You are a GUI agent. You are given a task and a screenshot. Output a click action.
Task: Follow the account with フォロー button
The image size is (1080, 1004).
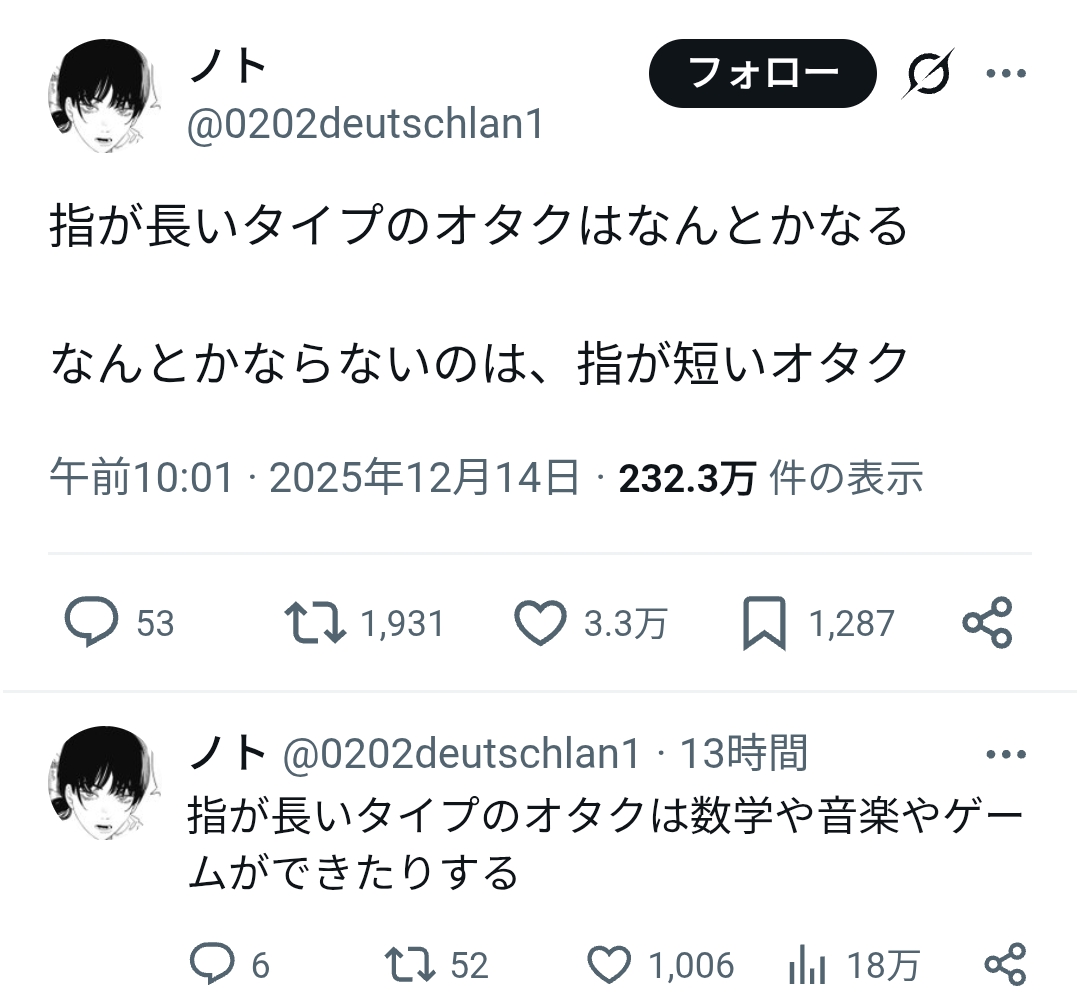pyautogui.click(x=762, y=73)
